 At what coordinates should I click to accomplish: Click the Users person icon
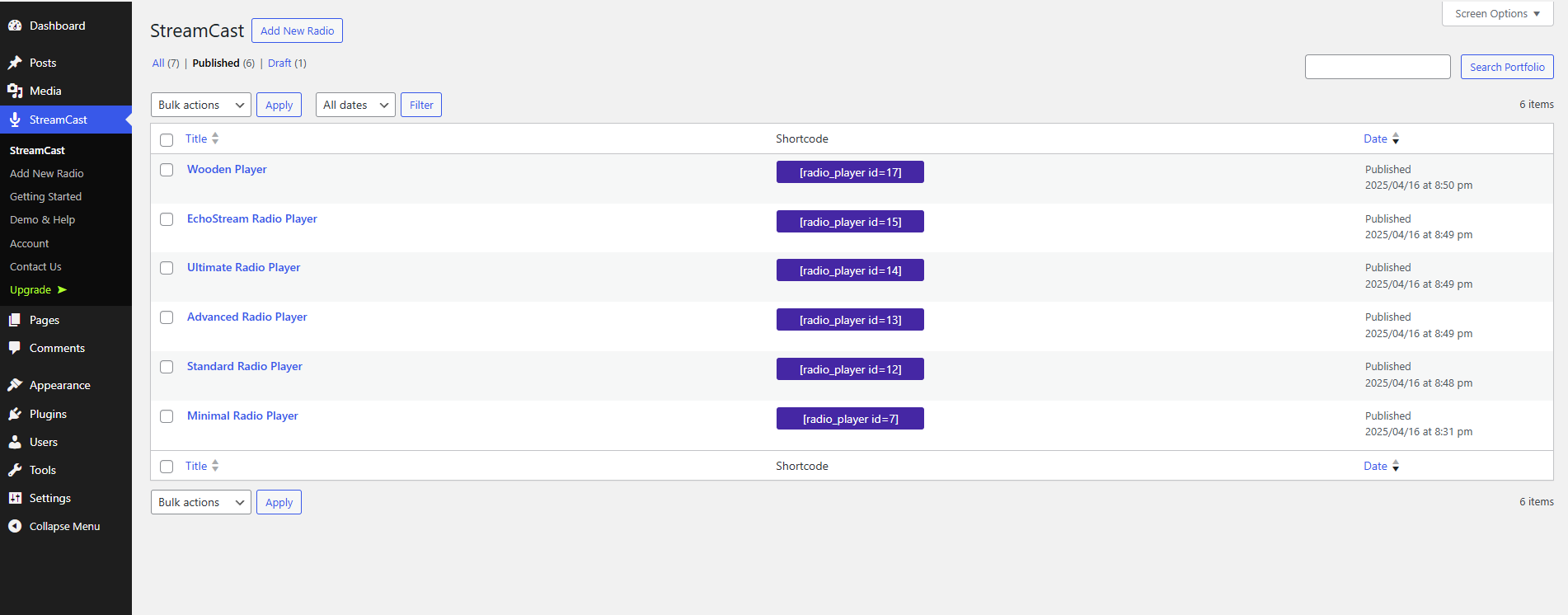(x=15, y=442)
